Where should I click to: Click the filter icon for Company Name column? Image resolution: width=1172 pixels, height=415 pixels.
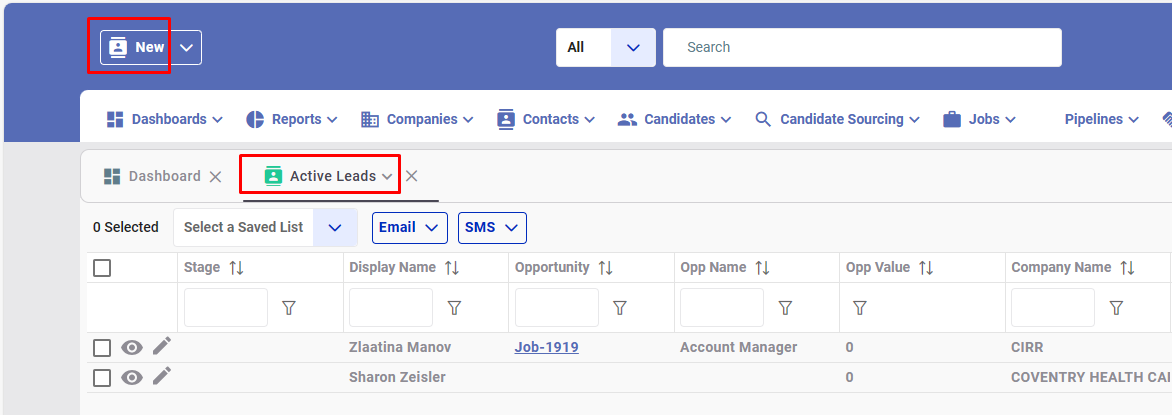pyautogui.click(x=1116, y=307)
